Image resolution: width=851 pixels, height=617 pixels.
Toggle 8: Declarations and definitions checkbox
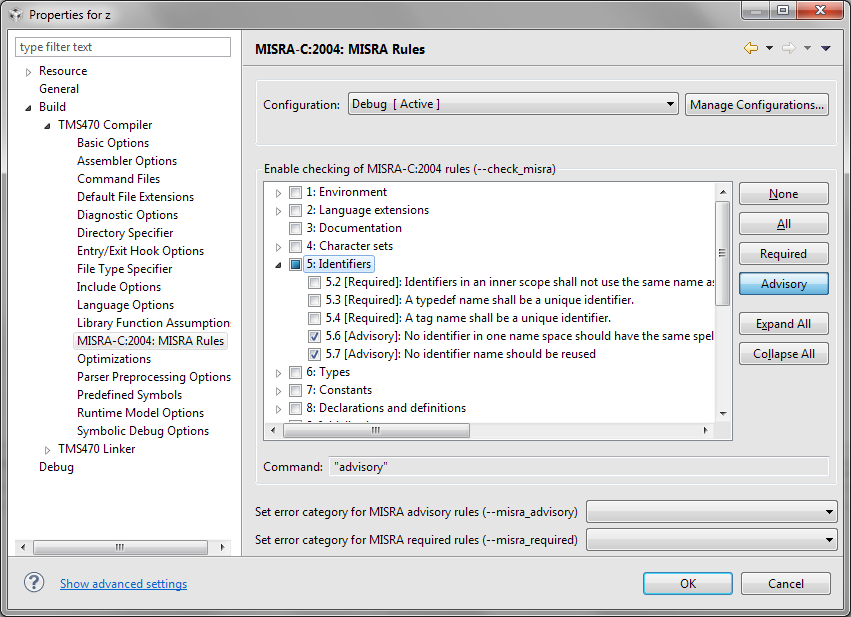[295, 408]
